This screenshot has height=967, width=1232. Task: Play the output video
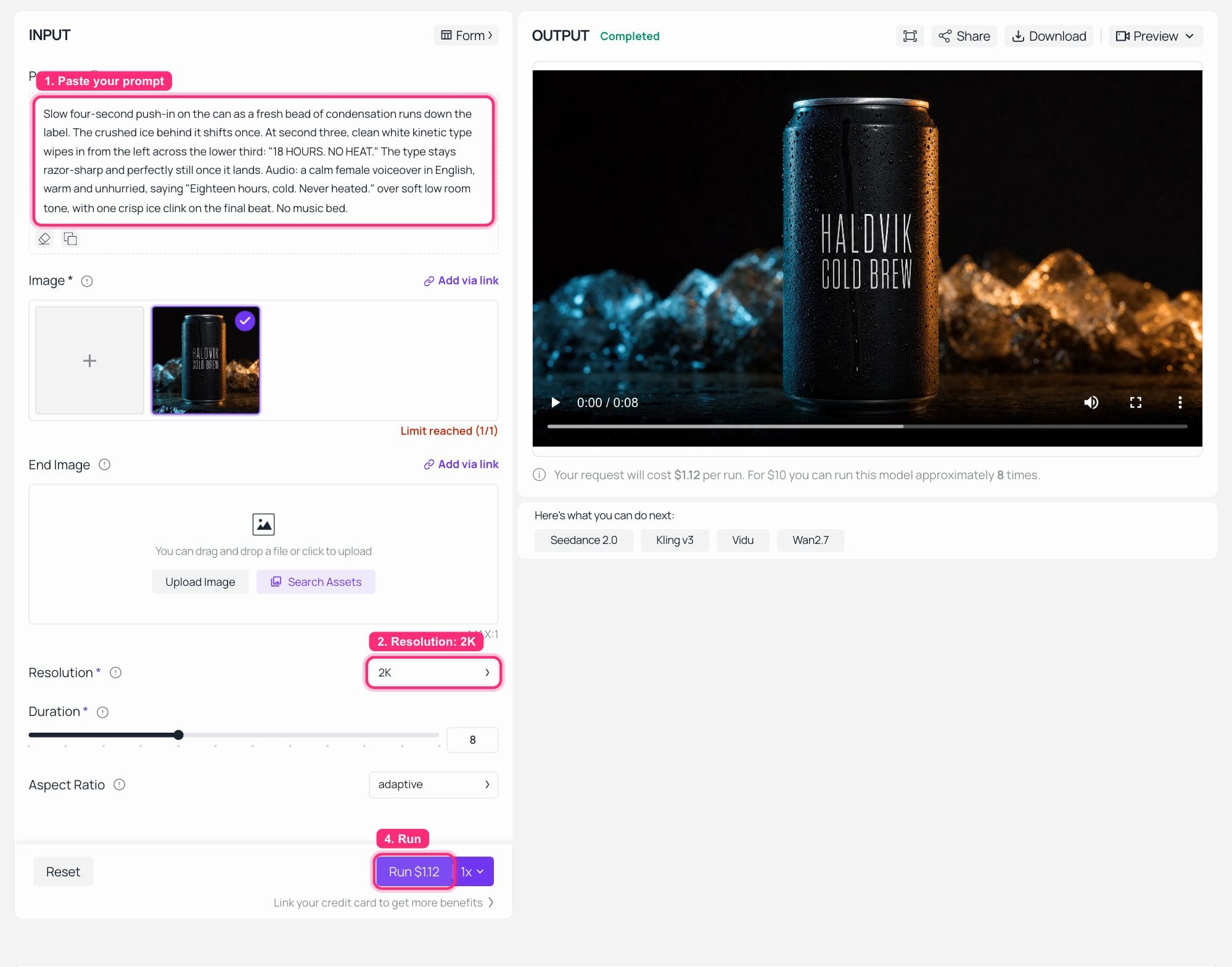point(555,403)
